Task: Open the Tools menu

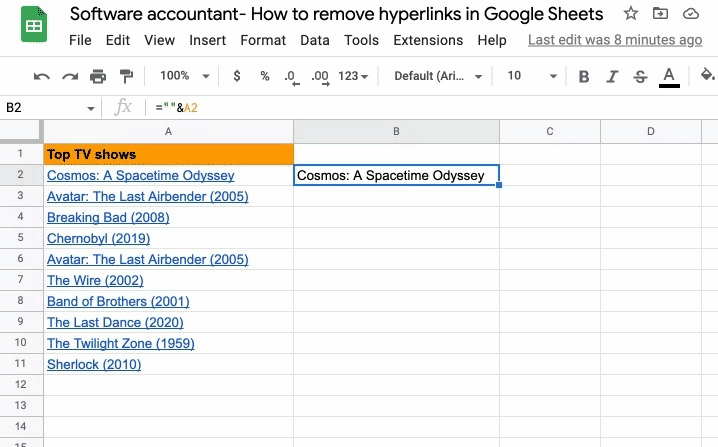Action: (x=361, y=40)
